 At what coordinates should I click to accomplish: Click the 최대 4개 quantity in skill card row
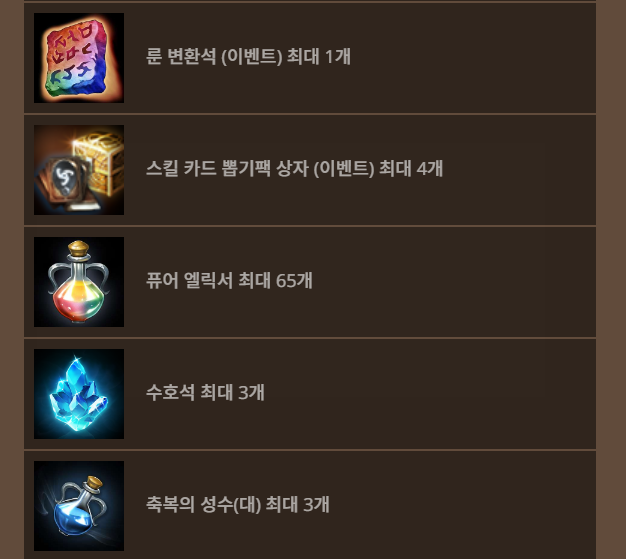[411, 168]
